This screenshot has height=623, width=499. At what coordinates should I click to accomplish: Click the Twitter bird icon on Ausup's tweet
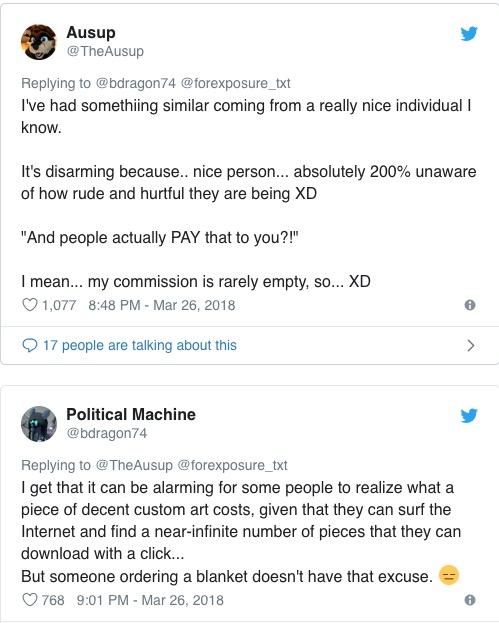(469, 34)
